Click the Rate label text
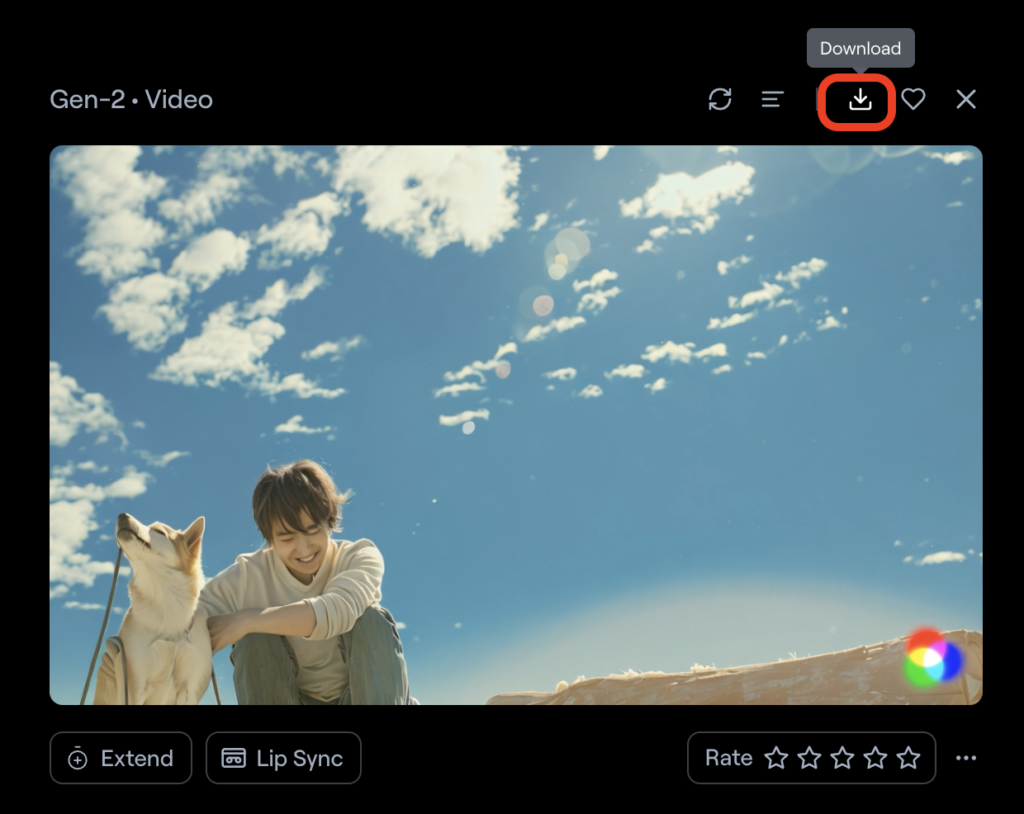 coord(728,758)
